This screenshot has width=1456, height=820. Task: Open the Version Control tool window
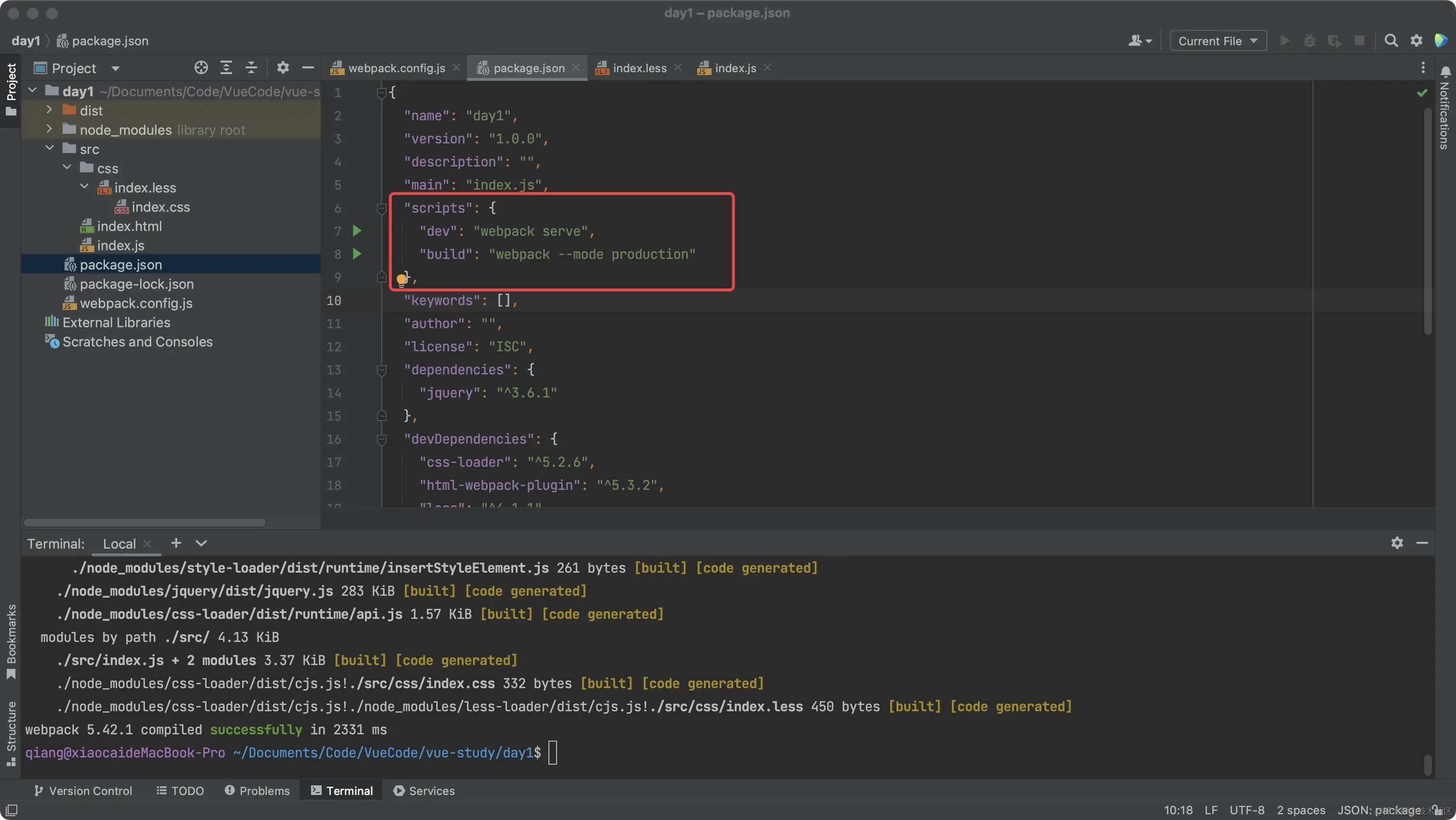[x=83, y=791]
